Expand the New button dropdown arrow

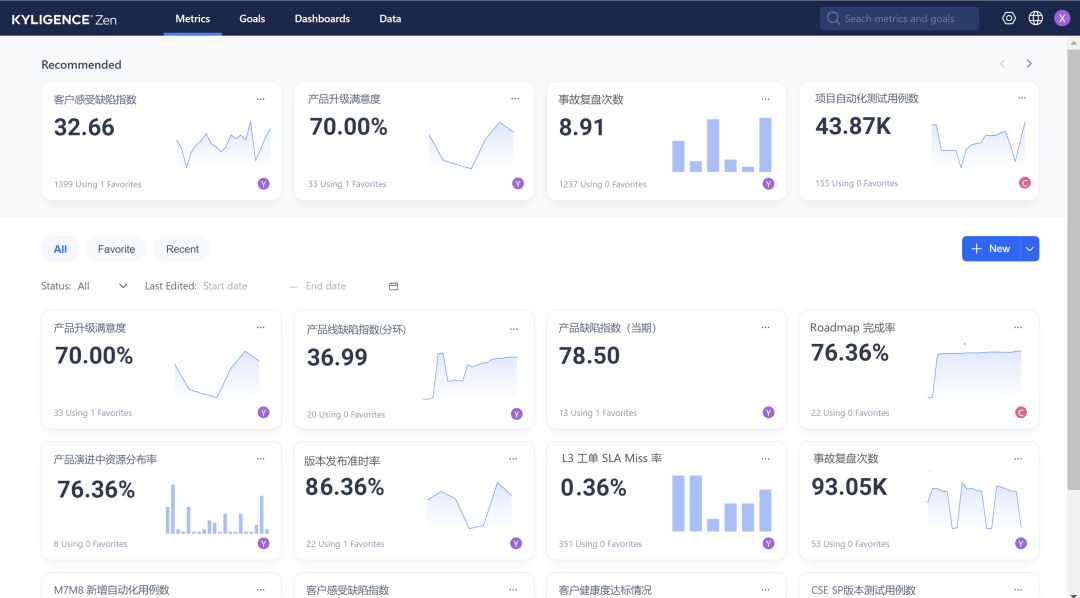coord(1030,249)
